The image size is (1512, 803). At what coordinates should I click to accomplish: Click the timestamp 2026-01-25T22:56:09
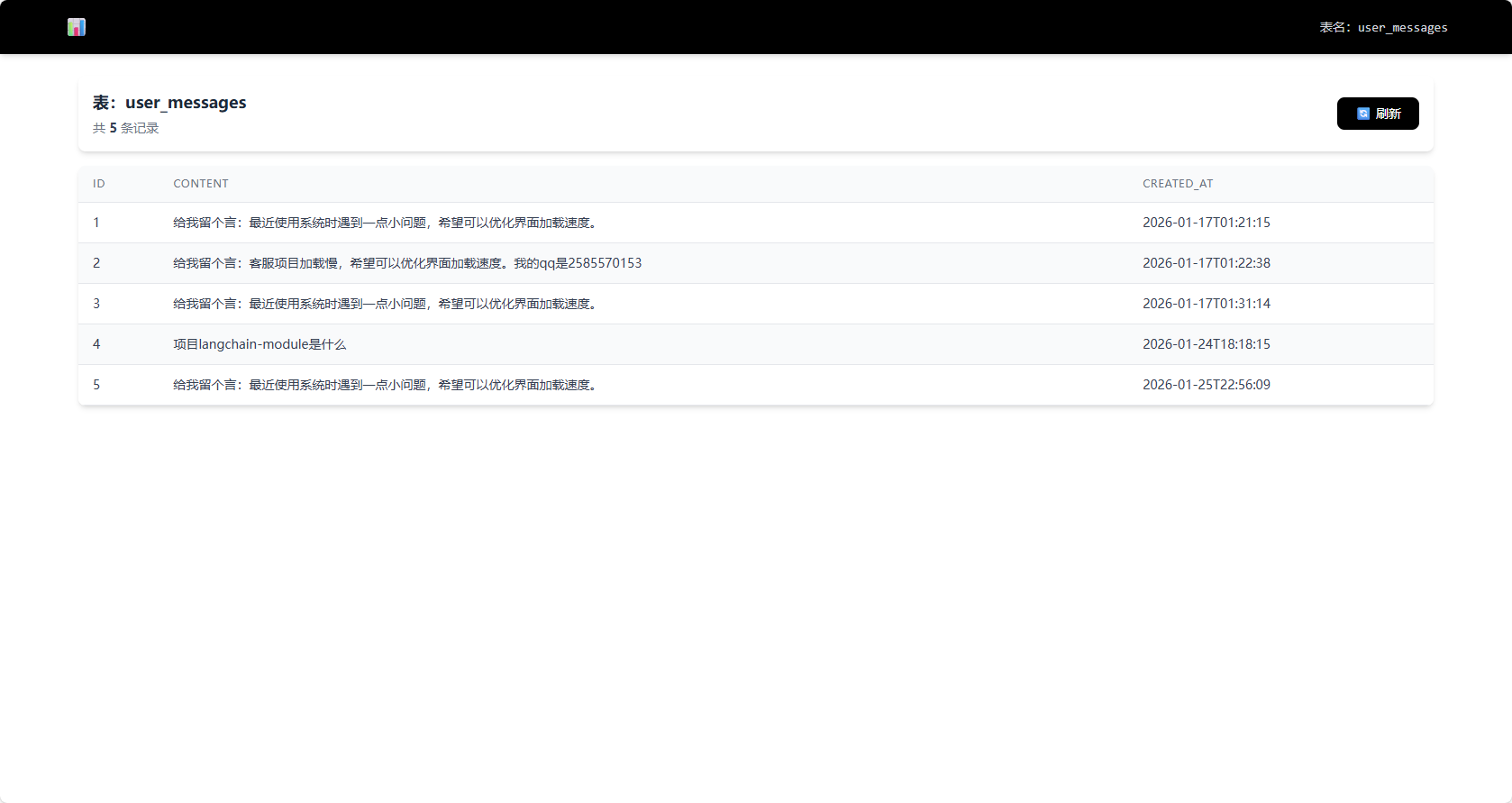1206,385
